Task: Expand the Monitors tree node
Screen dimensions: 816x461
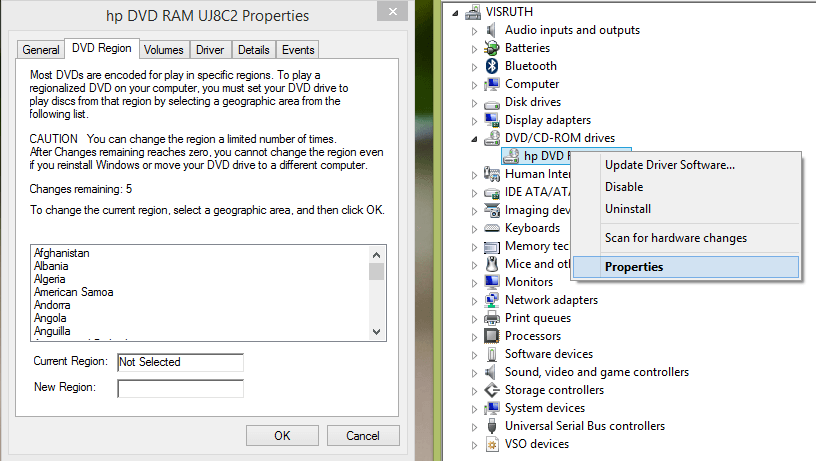Action: point(474,283)
